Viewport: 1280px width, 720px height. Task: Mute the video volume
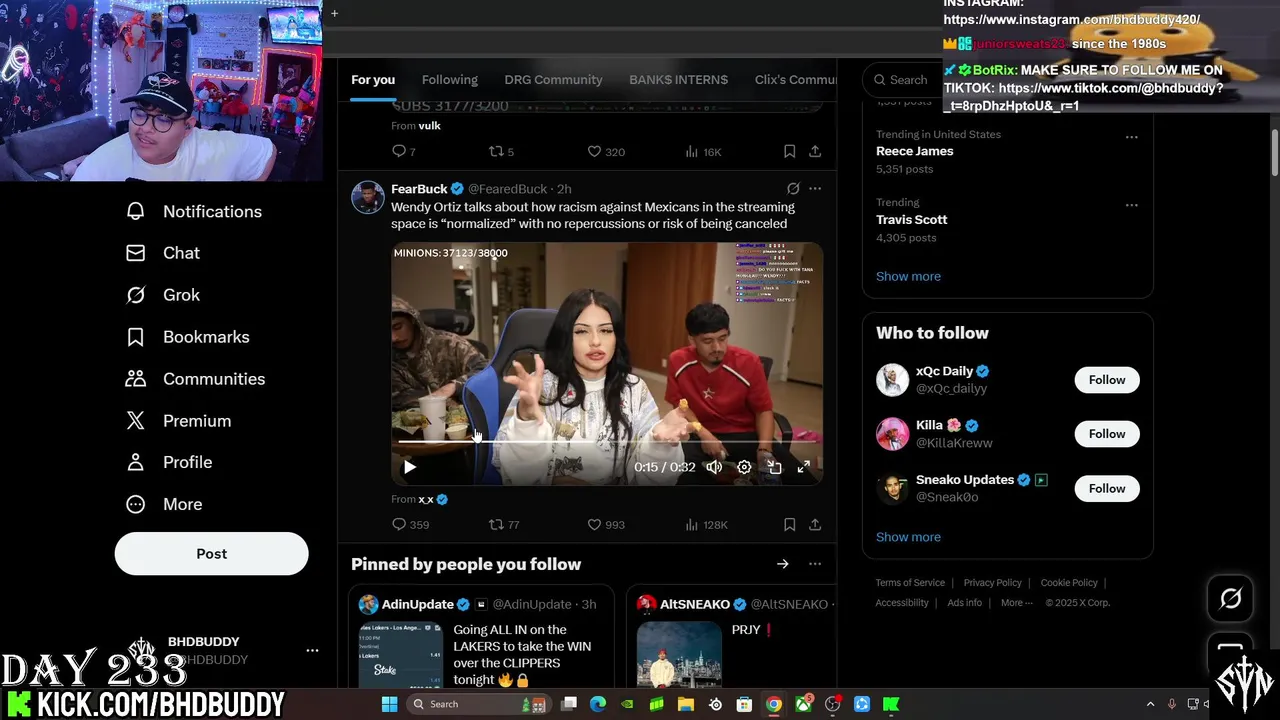pyautogui.click(x=714, y=467)
